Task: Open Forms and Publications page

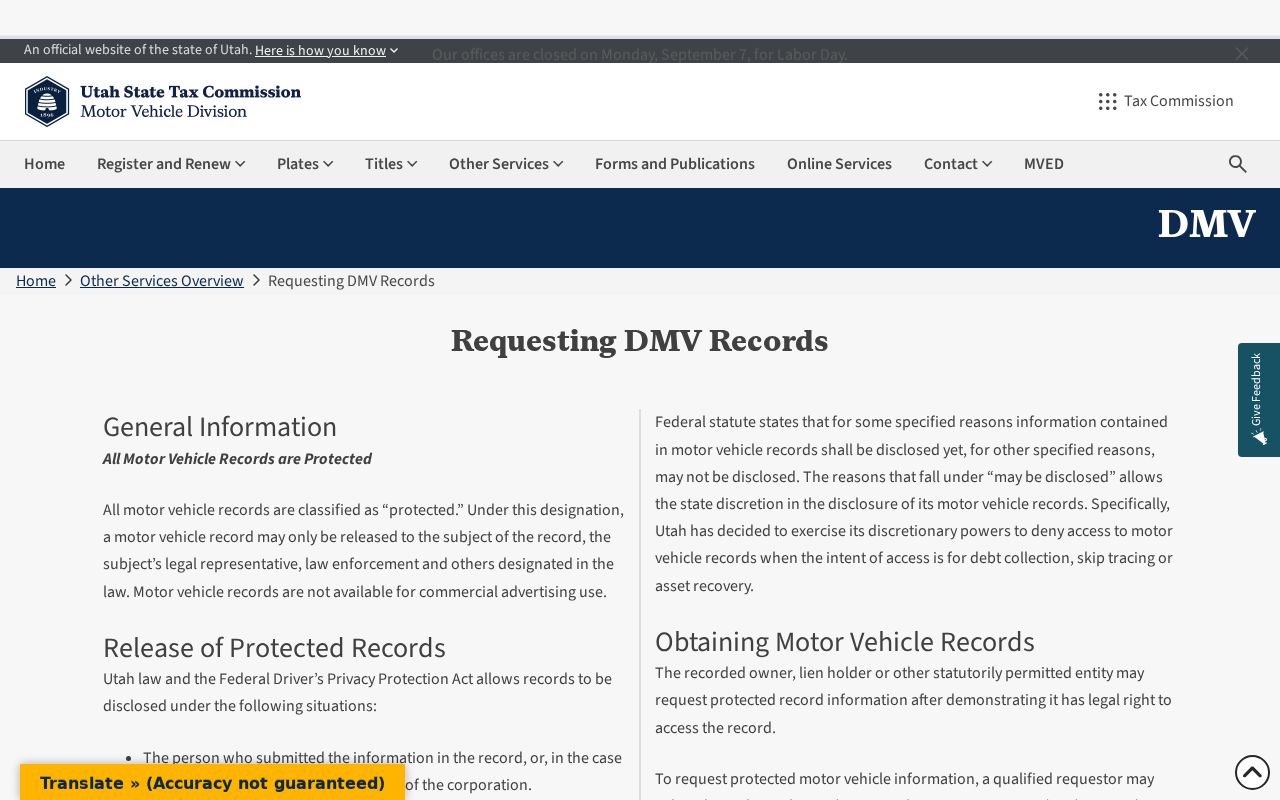Action: 675,164
